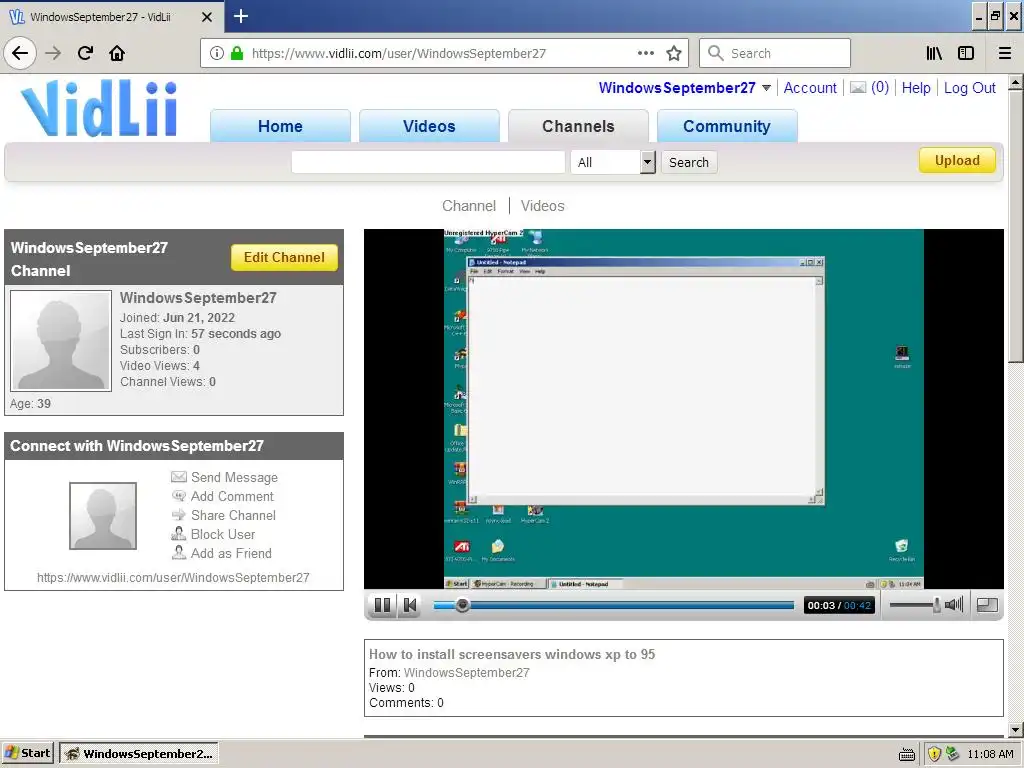The image size is (1024, 768).
Task: Open the page actions three-dot menu
Action: coord(646,53)
